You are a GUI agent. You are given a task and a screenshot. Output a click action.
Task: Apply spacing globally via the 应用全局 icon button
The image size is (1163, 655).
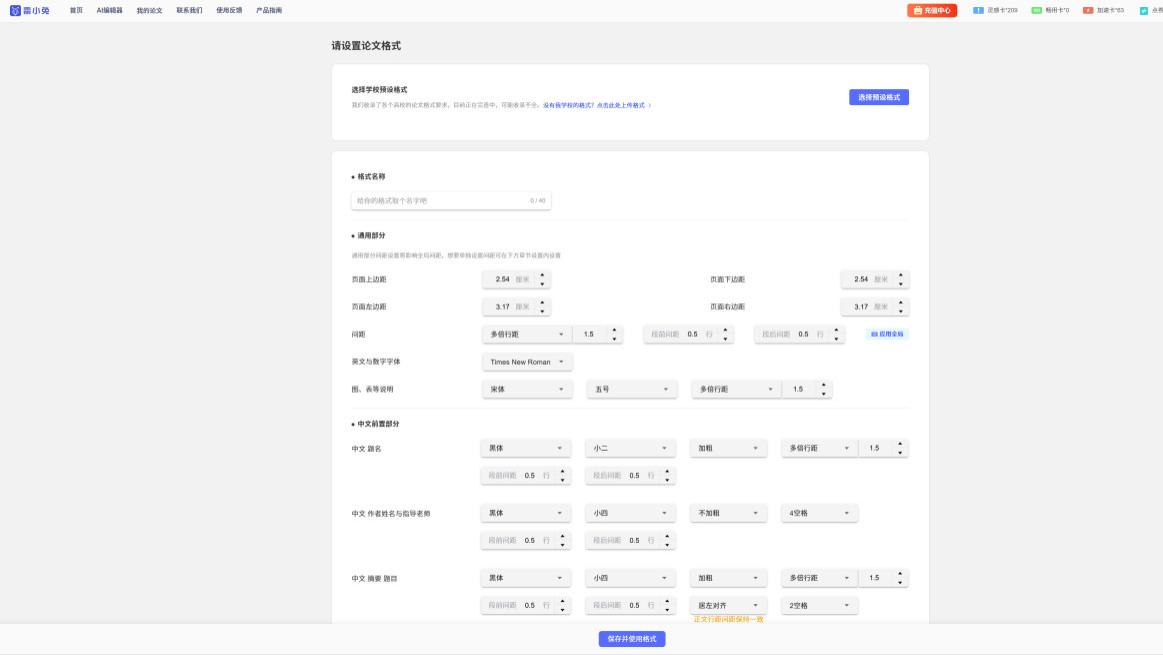coord(886,334)
